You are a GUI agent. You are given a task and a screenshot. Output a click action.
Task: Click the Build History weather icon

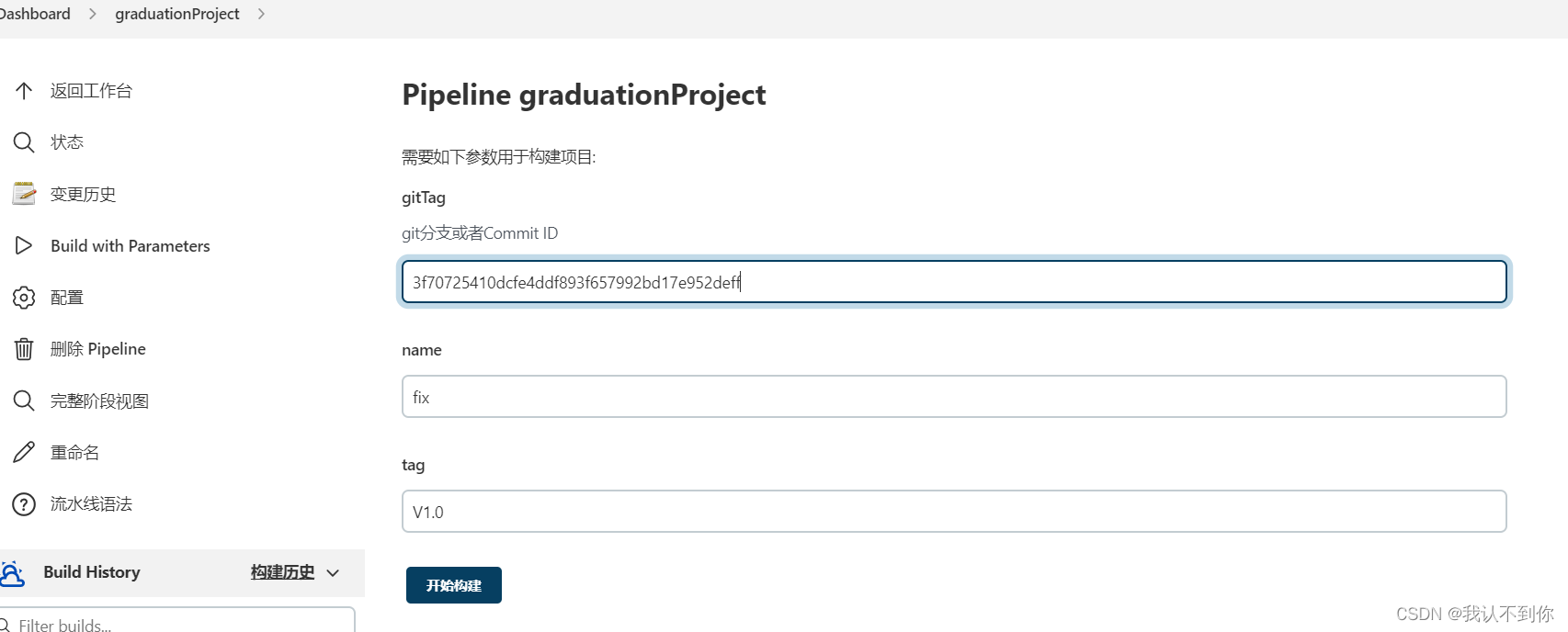pyautogui.click(x=12, y=573)
